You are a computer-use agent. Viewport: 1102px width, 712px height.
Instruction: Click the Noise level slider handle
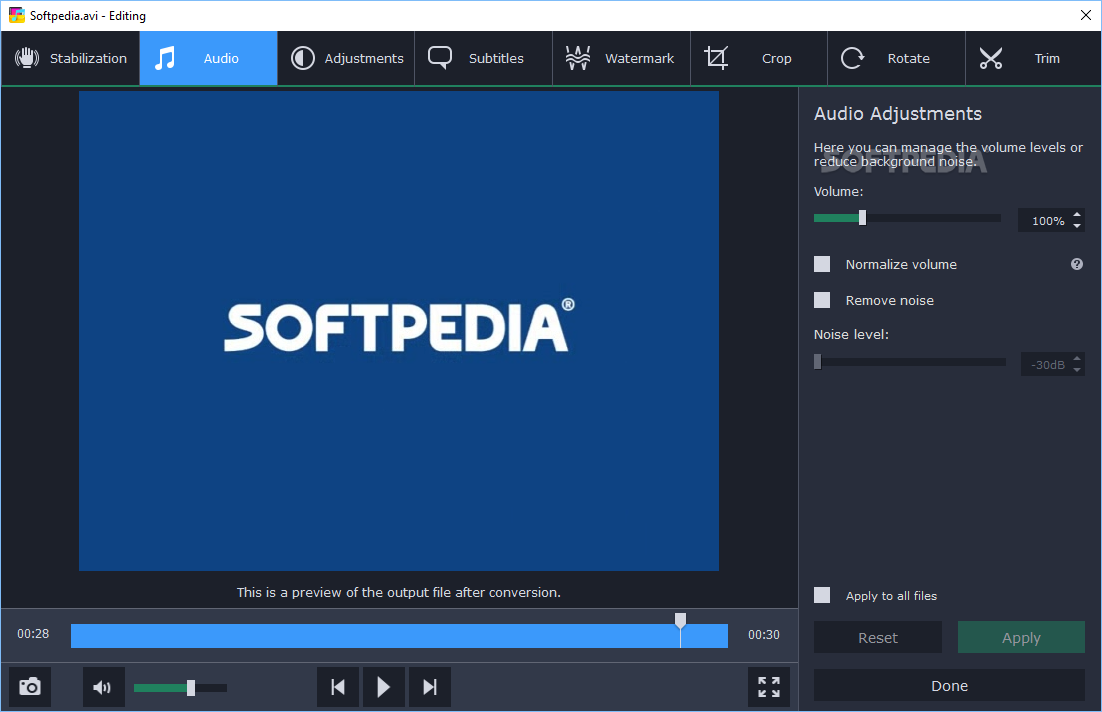coord(817,361)
